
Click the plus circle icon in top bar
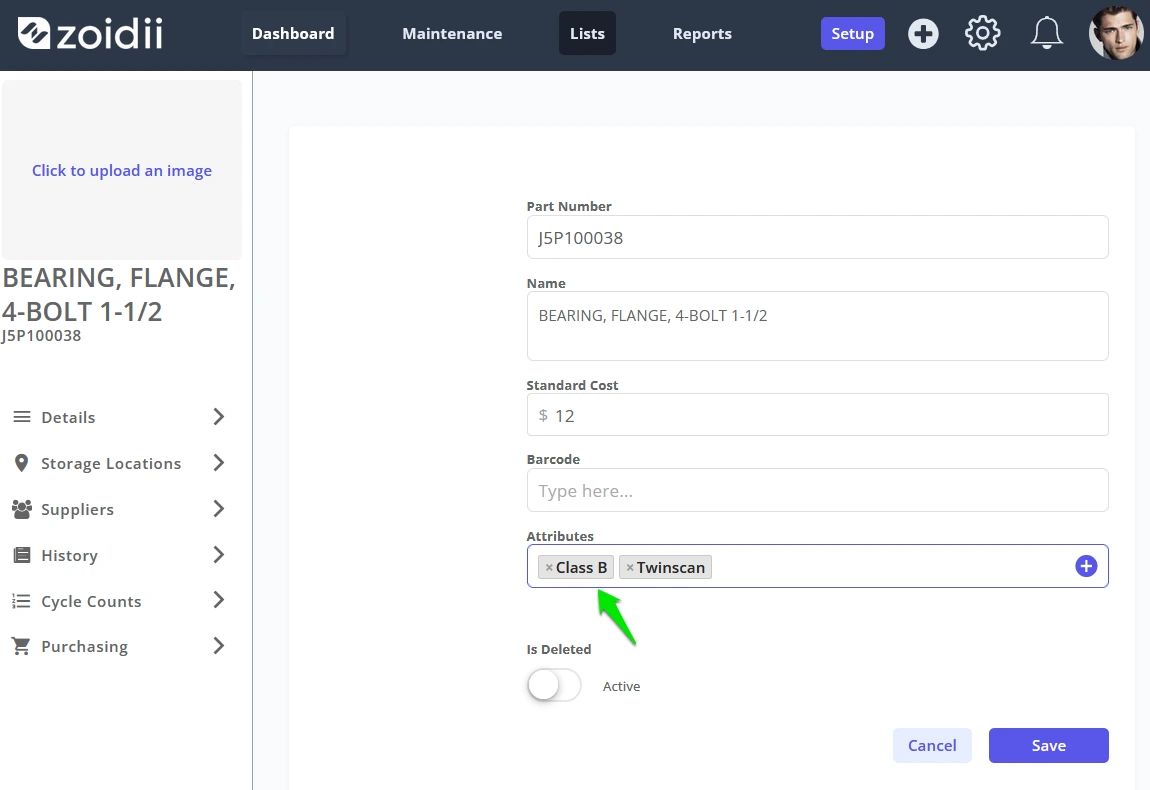[x=923, y=34]
